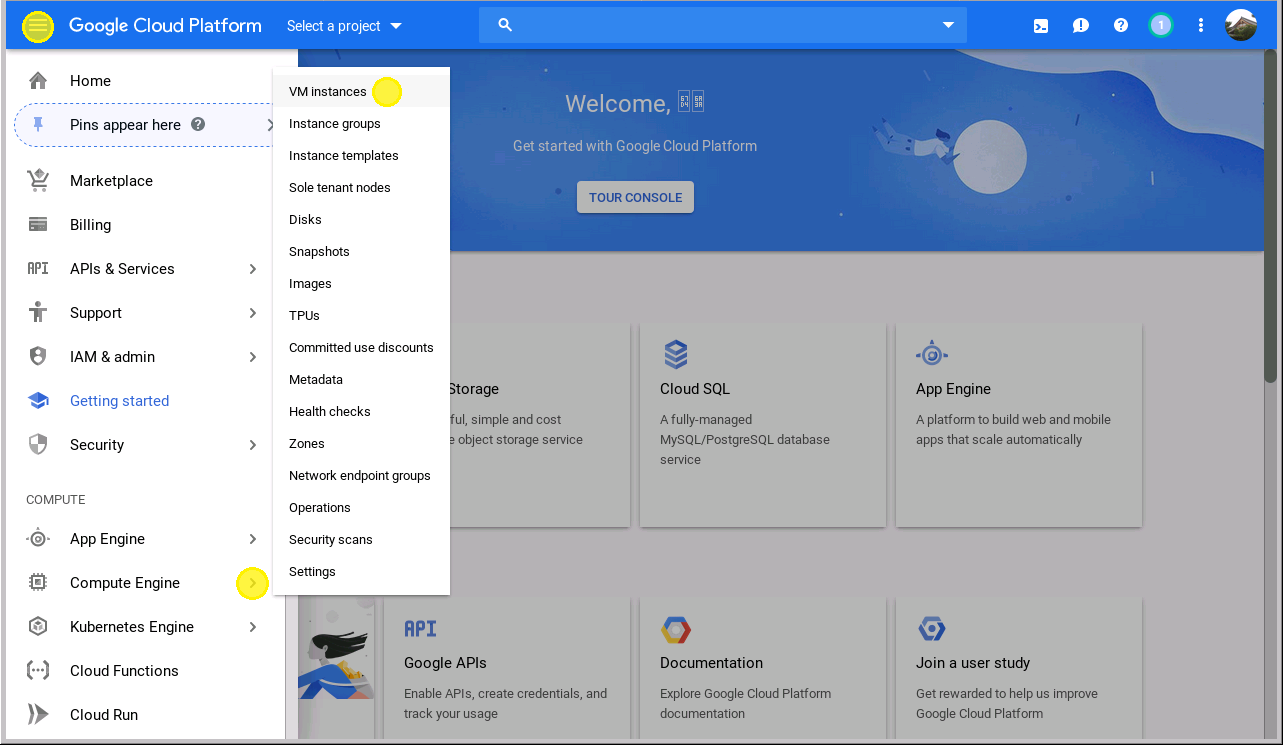This screenshot has height=745, width=1283.
Task: Click the Cloud Run arrows icon
Action: [x=38, y=715]
